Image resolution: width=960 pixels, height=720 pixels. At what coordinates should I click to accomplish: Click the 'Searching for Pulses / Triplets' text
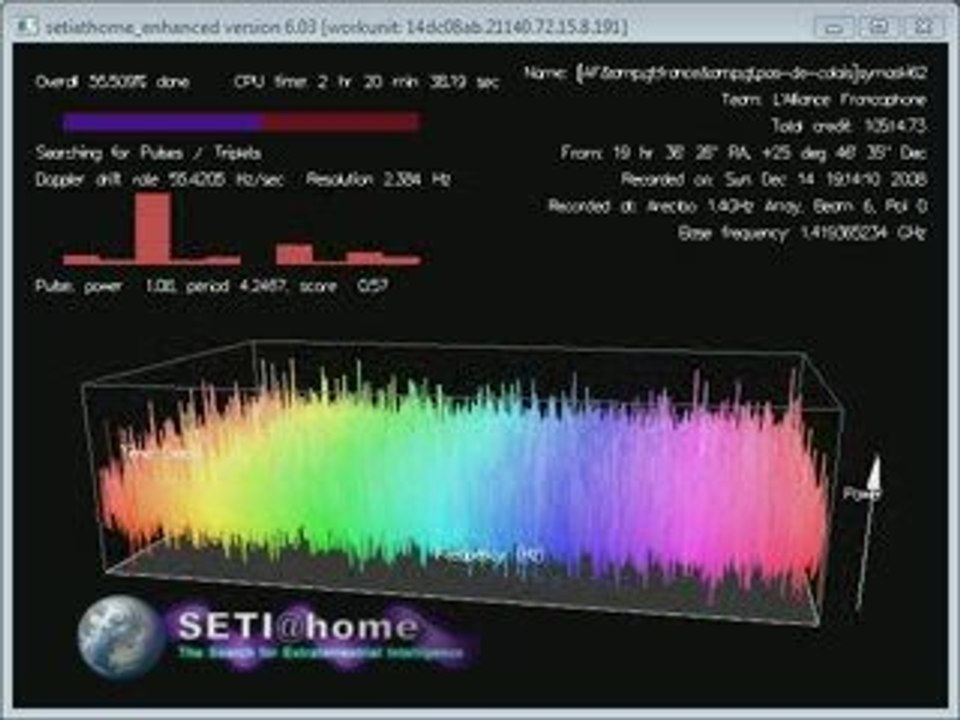[149, 153]
